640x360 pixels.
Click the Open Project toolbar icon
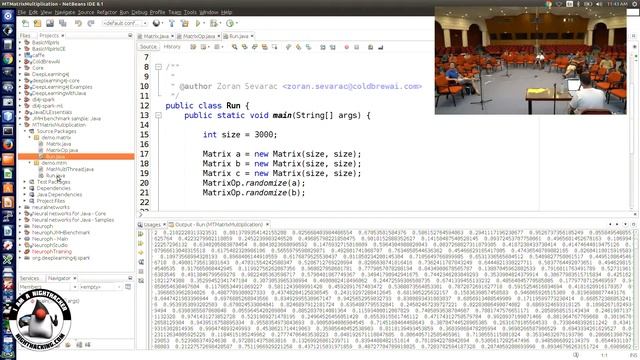[x=50, y=23]
